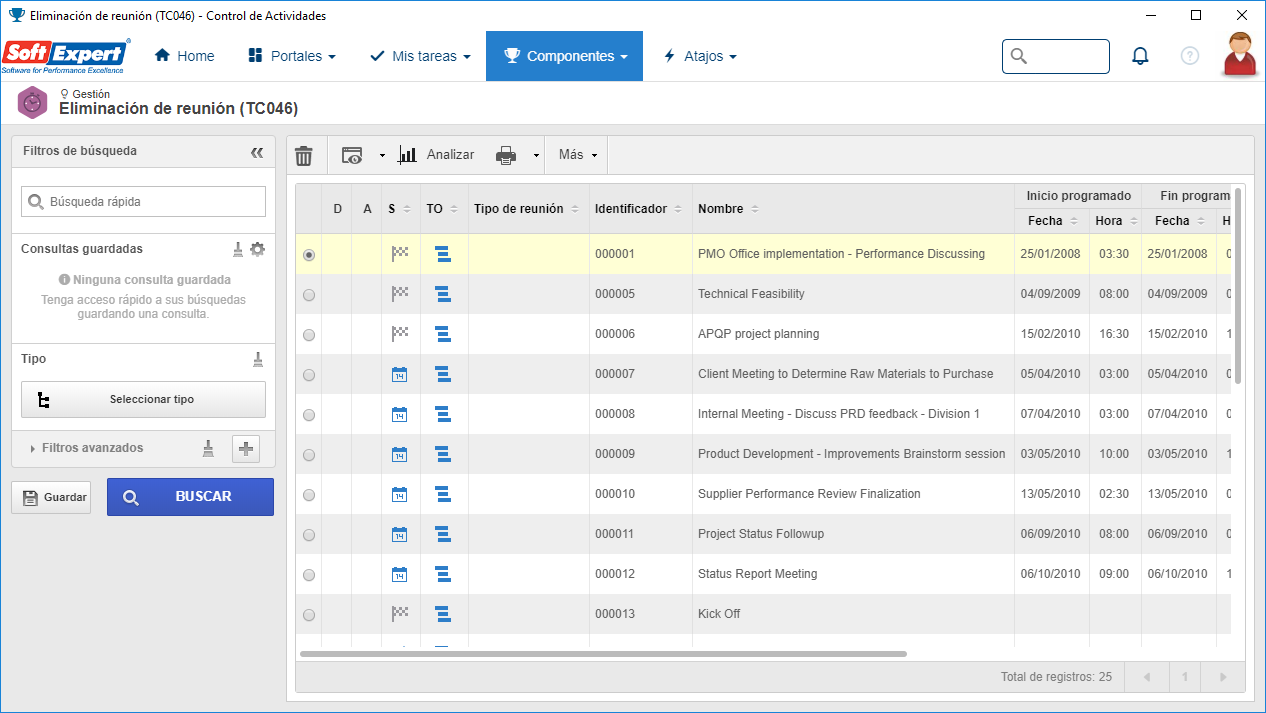Viewport: 1266px width, 713px height.
Task: Click the Analizar chart button
Action: [436, 155]
